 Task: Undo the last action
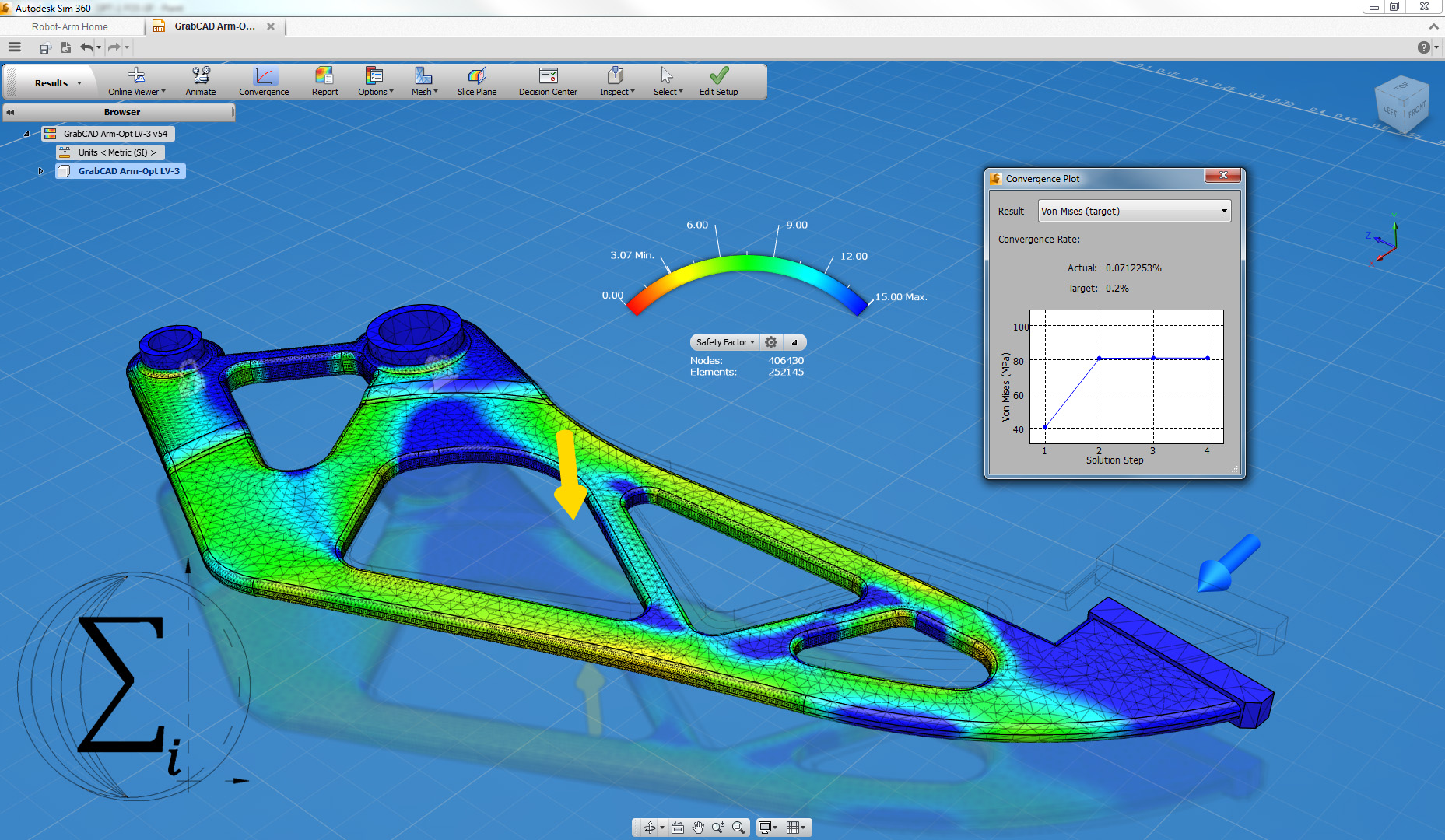(86, 48)
